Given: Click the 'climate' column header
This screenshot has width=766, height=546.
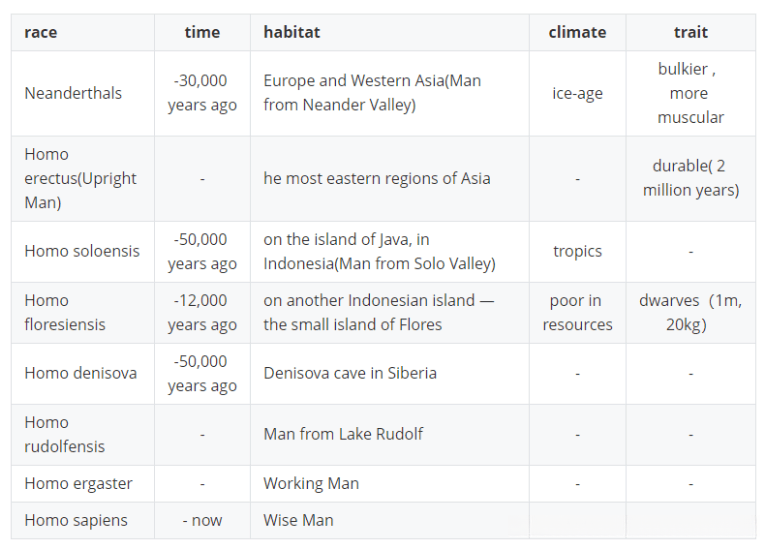Looking at the screenshot, I should click(x=577, y=32).
